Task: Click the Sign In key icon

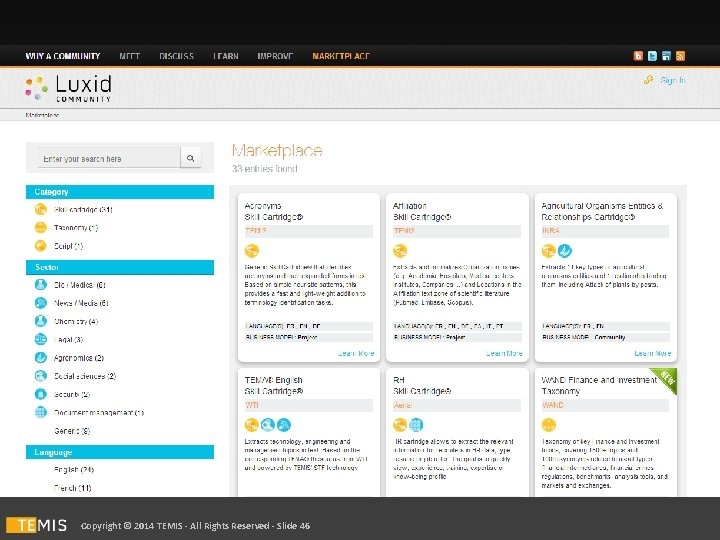Action: (x=648, y=80)
